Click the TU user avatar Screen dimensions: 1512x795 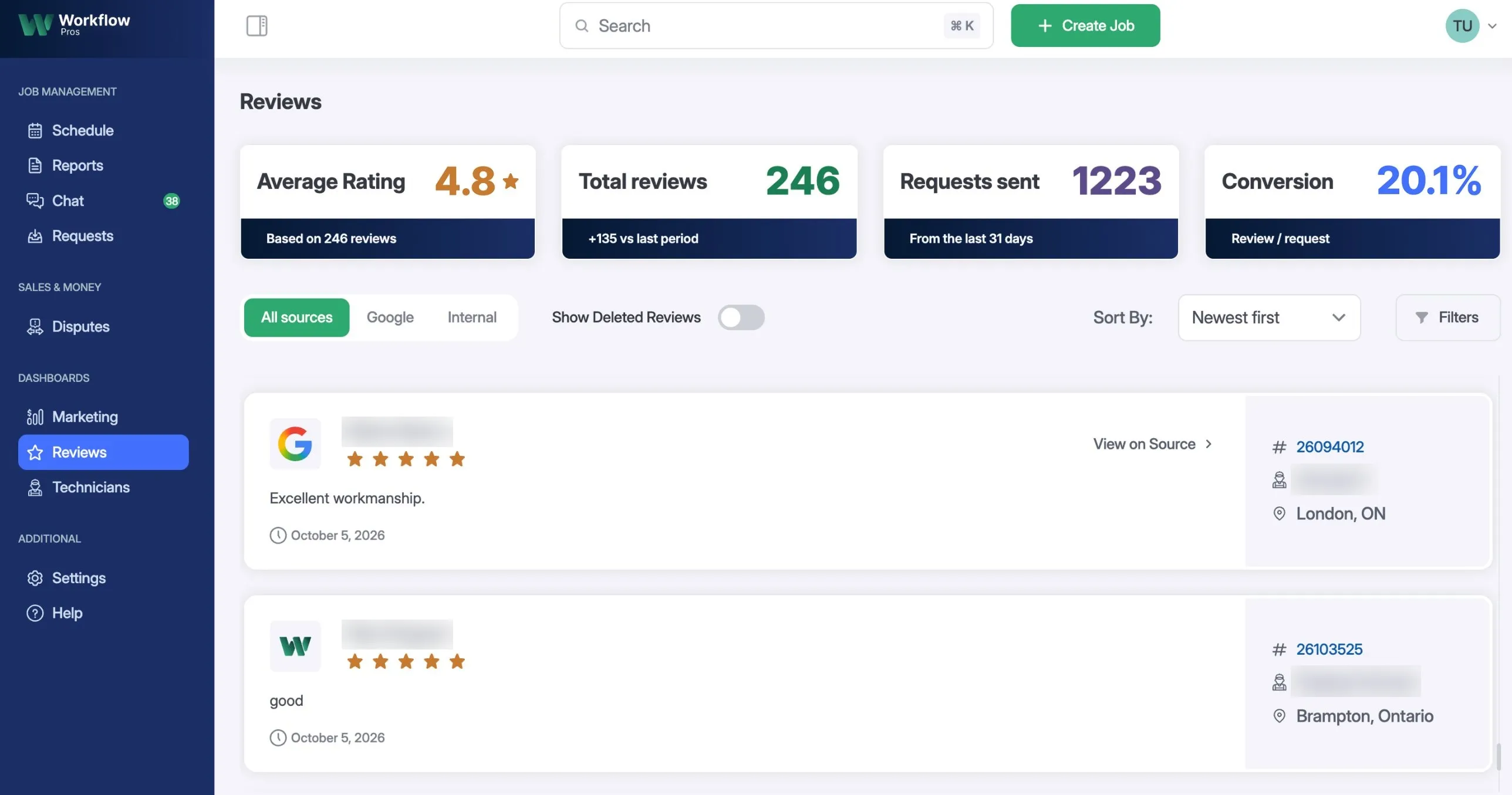(x=1462, y=26)
